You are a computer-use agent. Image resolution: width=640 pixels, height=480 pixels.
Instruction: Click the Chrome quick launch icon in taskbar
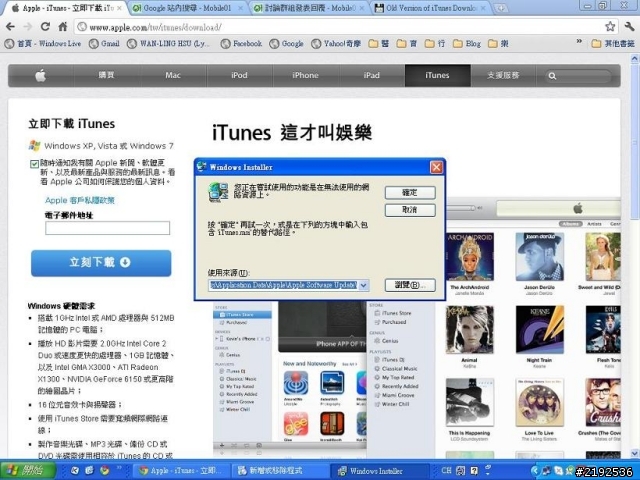click(x=105, y=470)
